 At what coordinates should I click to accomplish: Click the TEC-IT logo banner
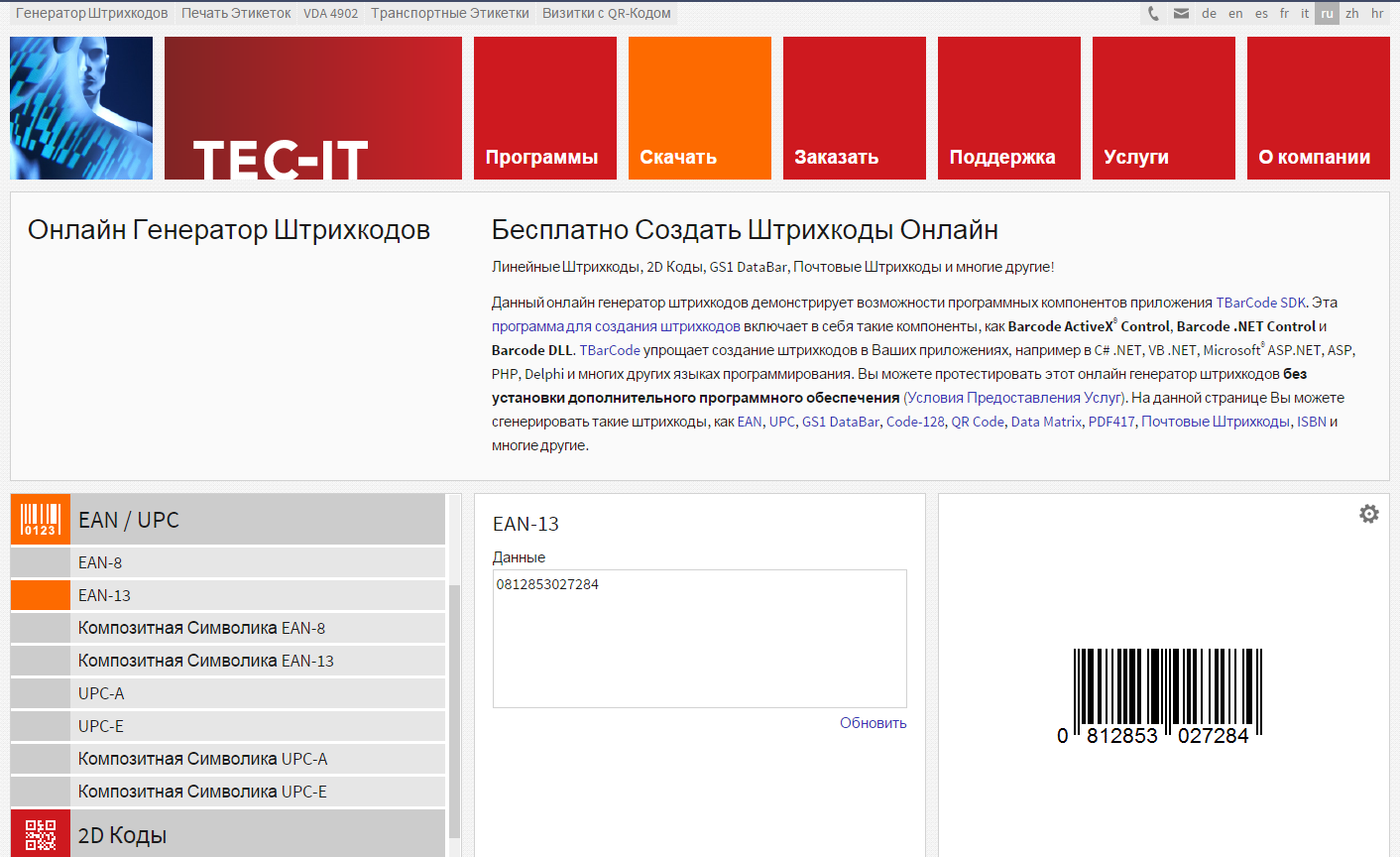[312, 108]
